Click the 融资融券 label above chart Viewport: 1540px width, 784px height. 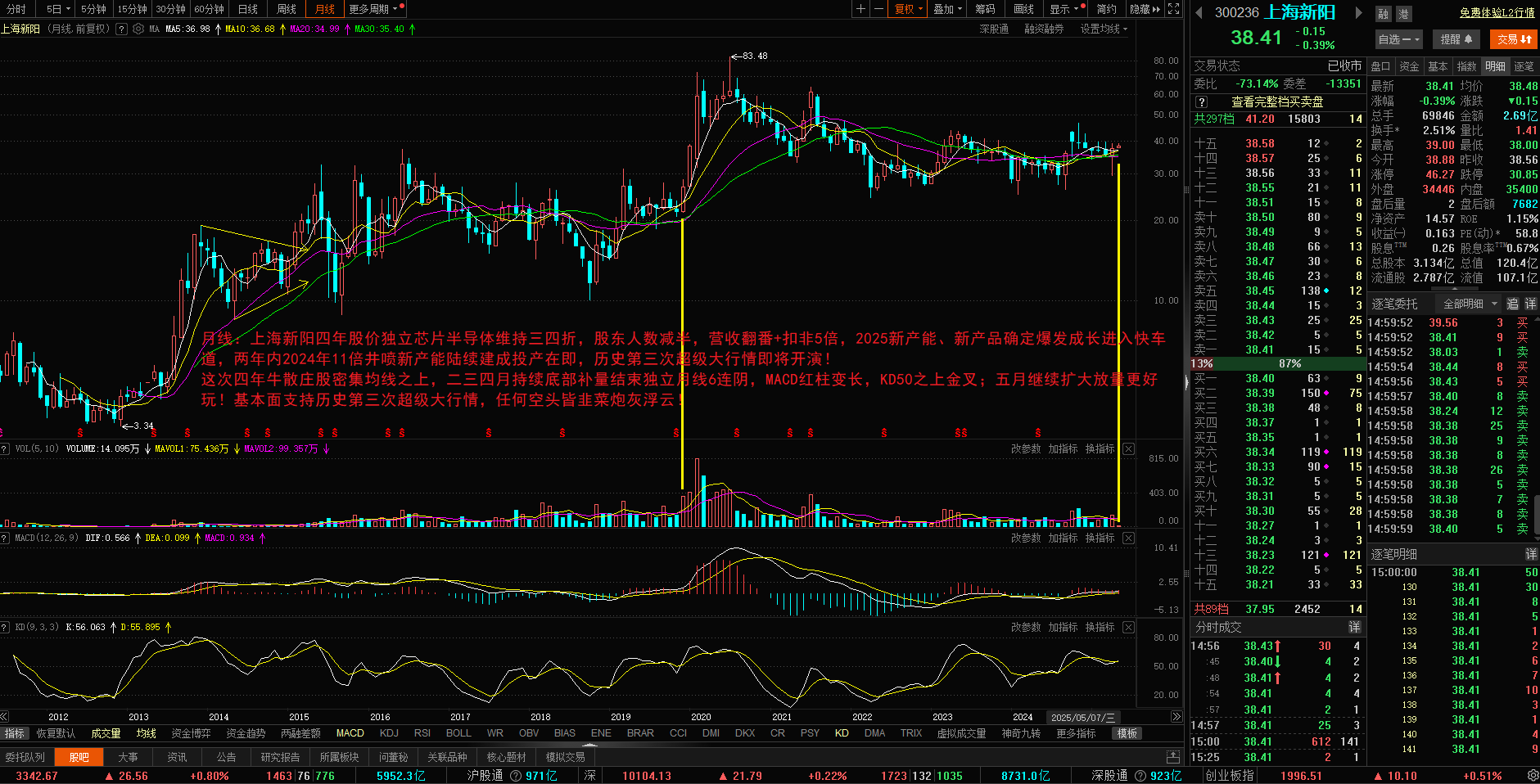pos(1044,29)
